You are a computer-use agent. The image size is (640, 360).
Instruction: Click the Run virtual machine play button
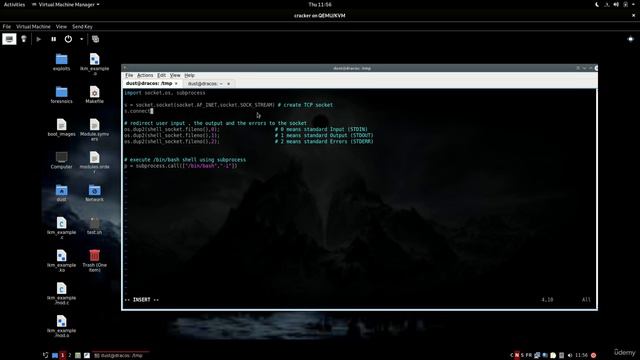(39, 39)
